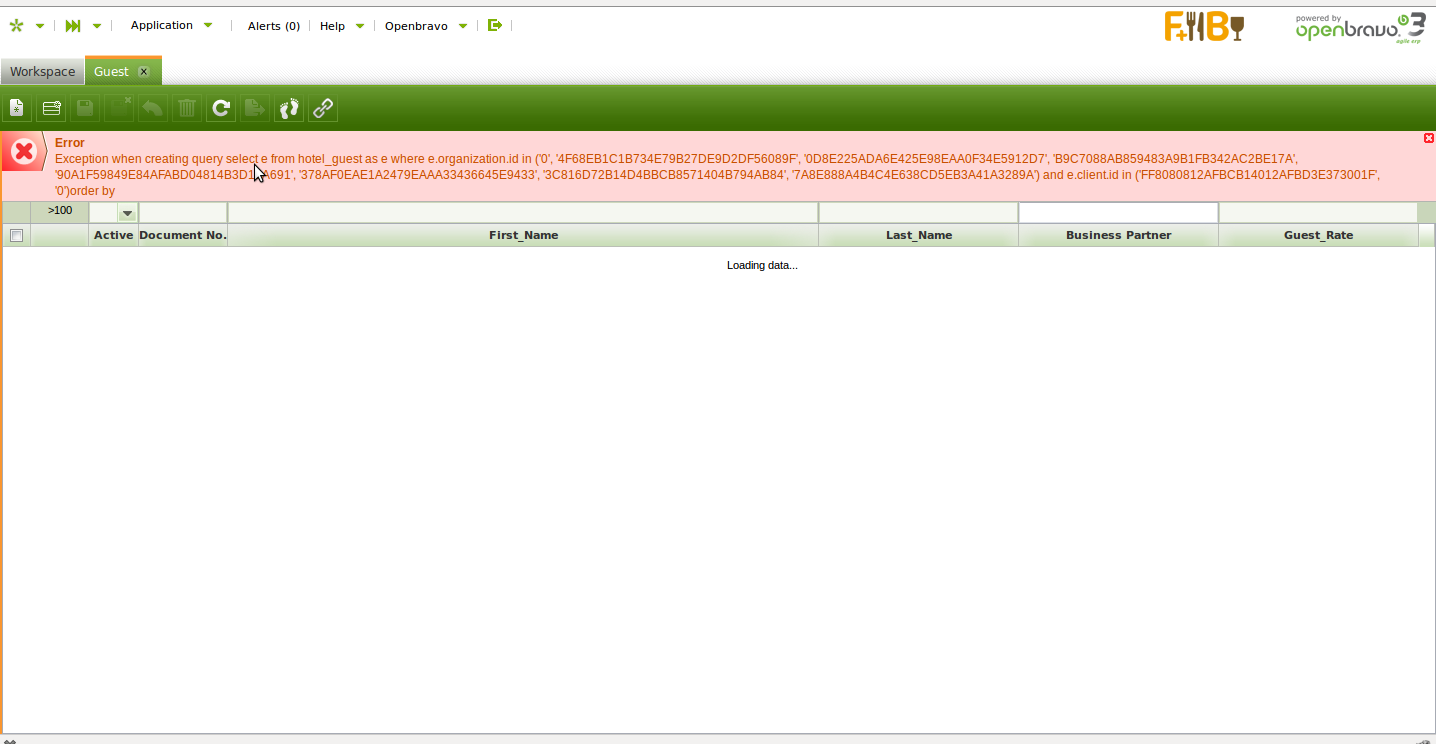Open the Openbravo user menu
The image size is (1436, 744).
pyautogui.click(x=426, y=26)
